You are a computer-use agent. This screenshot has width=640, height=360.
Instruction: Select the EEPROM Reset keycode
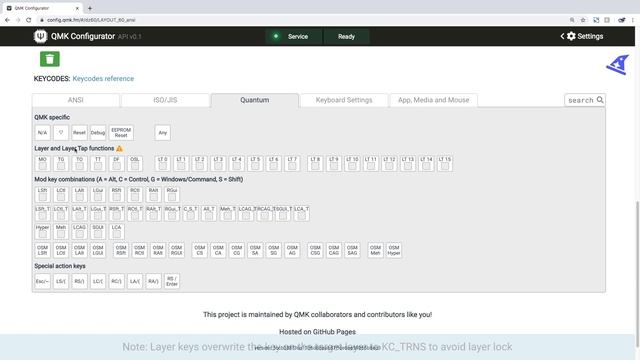point(121,133)
